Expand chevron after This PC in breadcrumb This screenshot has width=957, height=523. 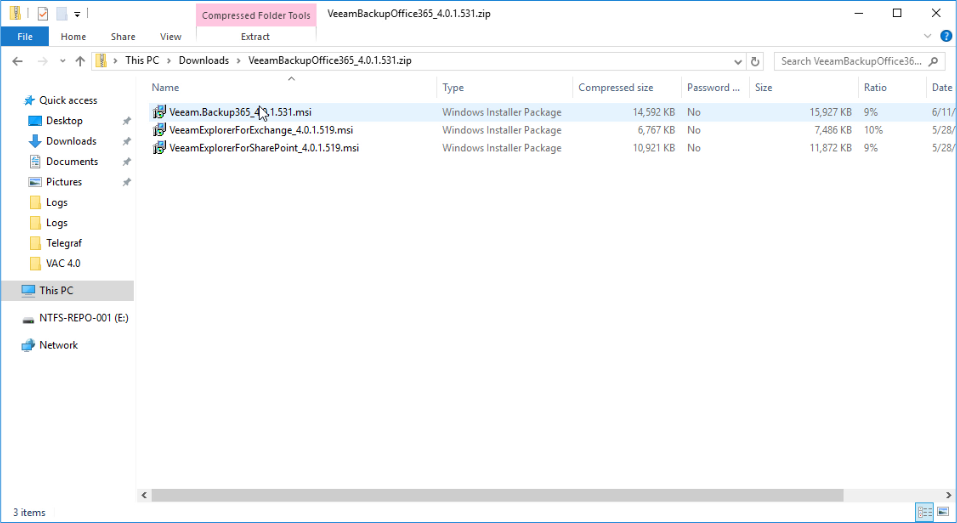pos(169,60)
